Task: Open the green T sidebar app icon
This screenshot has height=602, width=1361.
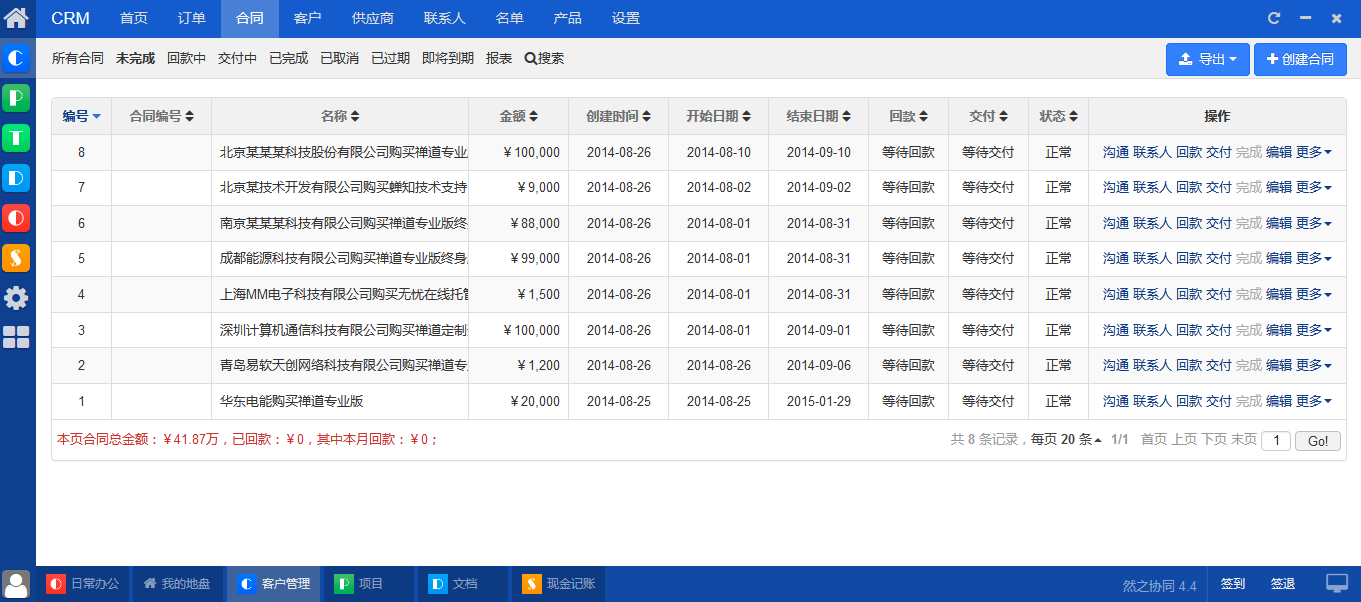Action: (16, 138)
